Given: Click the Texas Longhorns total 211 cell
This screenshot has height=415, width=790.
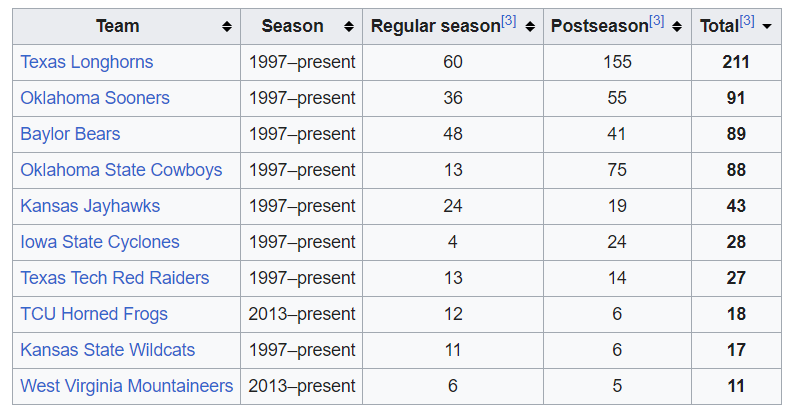Looking at the screenshot, I should (x=737, y=62).
